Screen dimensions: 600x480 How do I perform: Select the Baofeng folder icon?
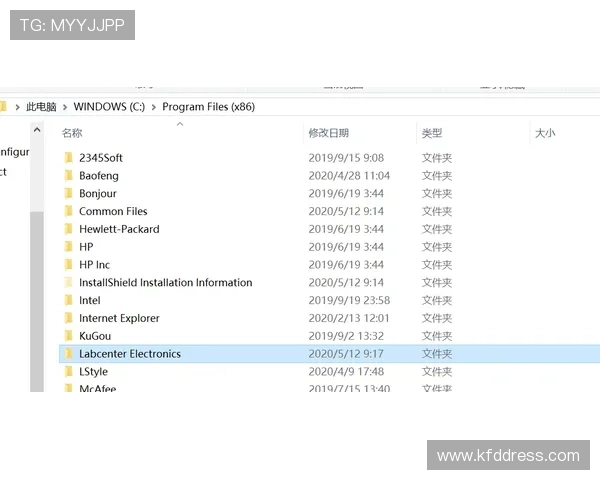(x=68, y=176)
